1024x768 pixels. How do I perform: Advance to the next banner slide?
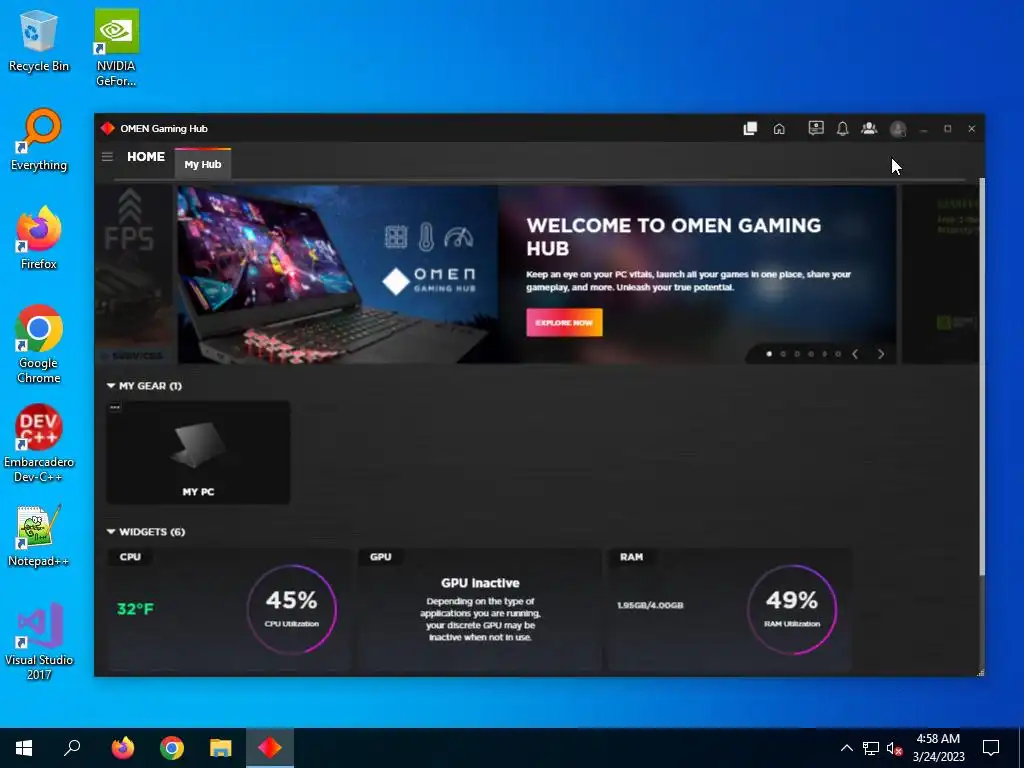881,354
